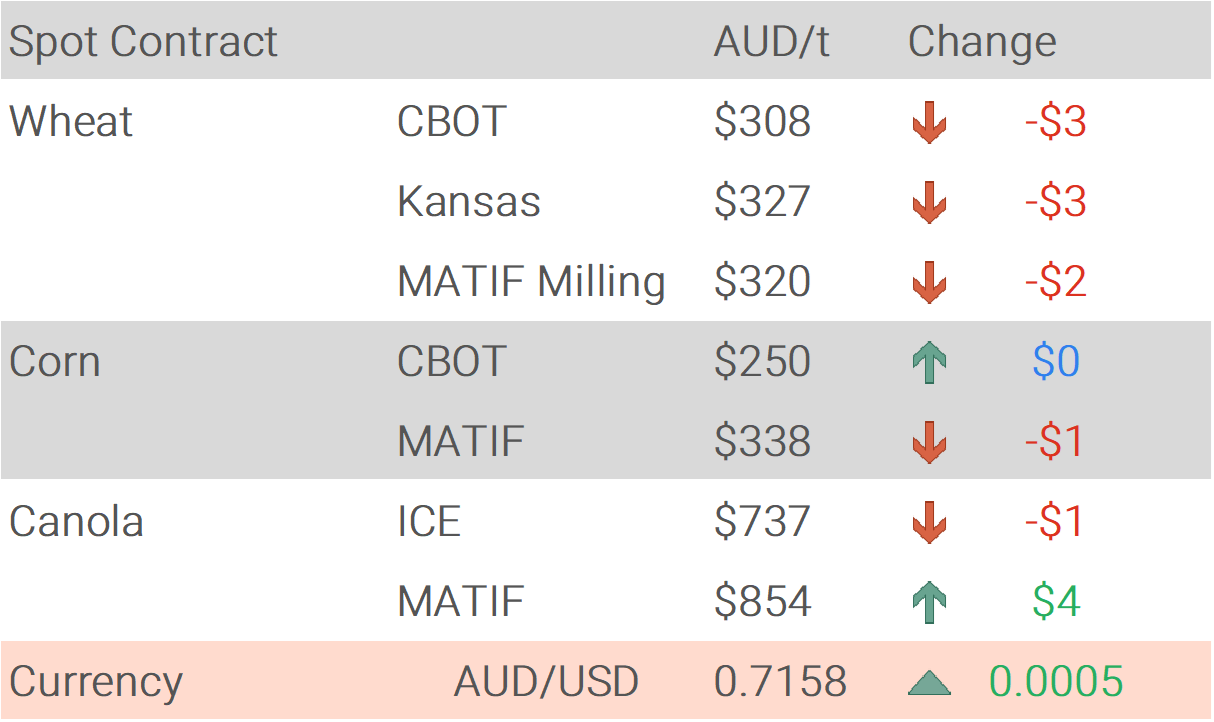Click the AUD/t column header
This screenshot has height=722, width=1214.
(x=771, y=42)
